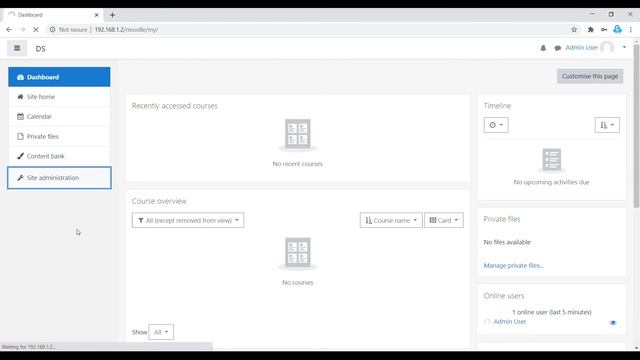Click the 'Recently accessed courses' heading
Viewport: 640px width, 360px height.
pyautogui.click(x=174, y=106)
